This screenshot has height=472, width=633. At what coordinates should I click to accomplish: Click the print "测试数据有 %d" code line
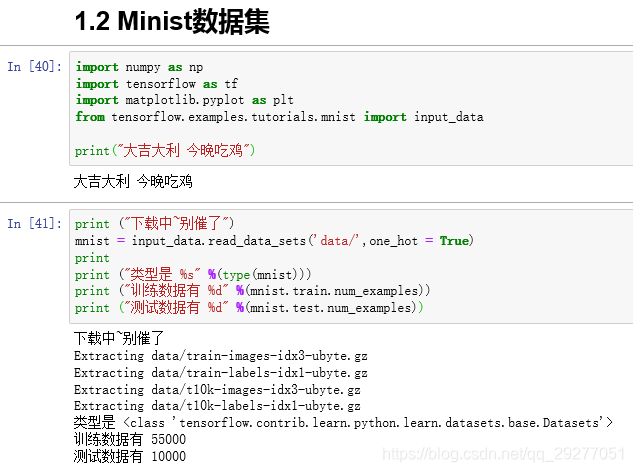click(x=249, y=308)
